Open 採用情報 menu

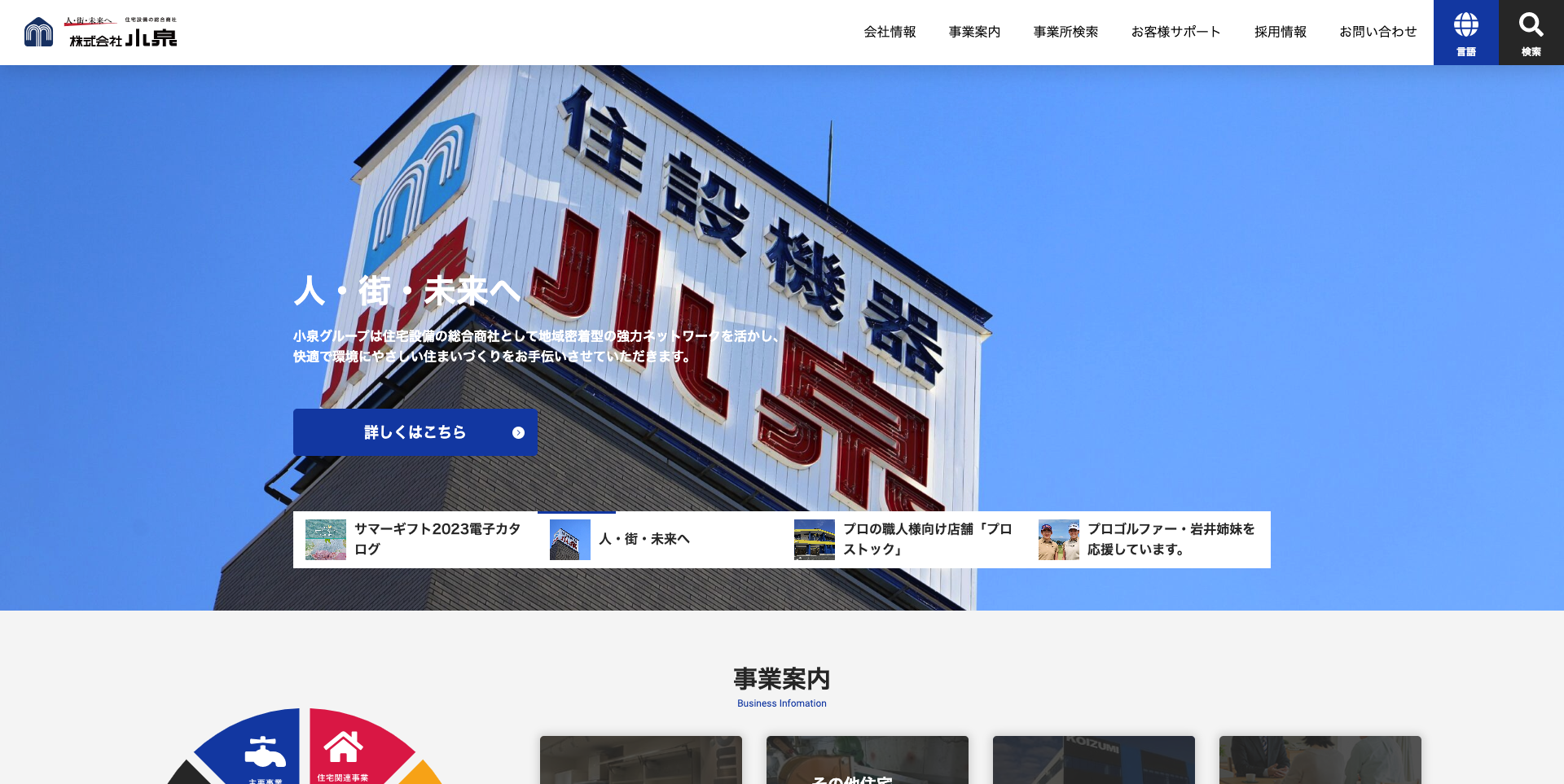click(x=1280, y=32)
